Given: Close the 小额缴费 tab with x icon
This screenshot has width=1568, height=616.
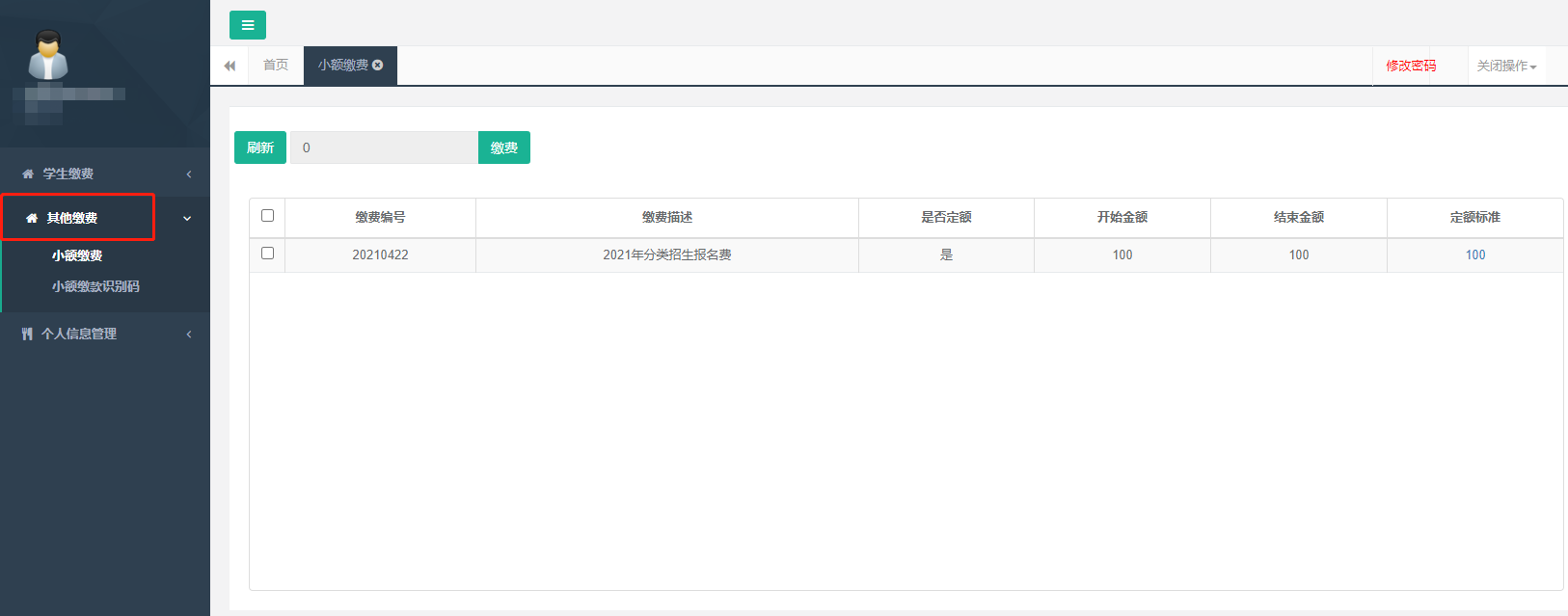Looking at the screenshot, I should pos(378,66).
